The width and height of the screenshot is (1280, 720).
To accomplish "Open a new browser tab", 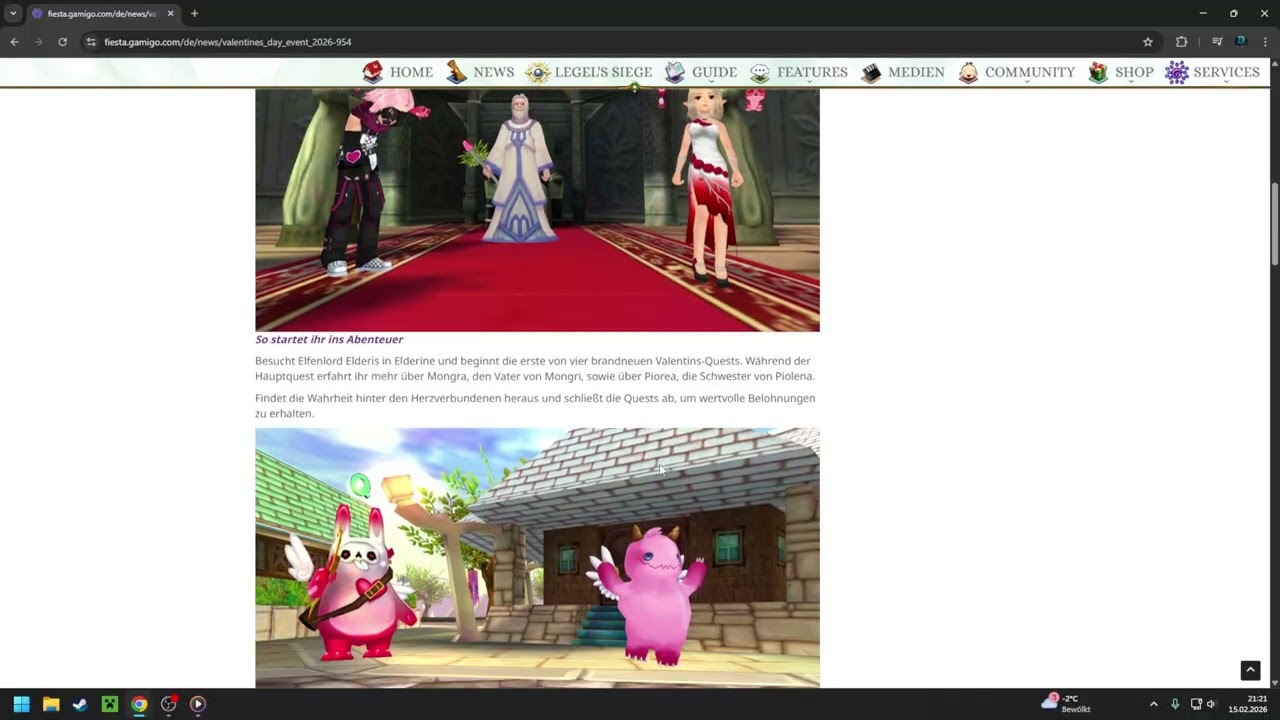I will coord(194,14).
